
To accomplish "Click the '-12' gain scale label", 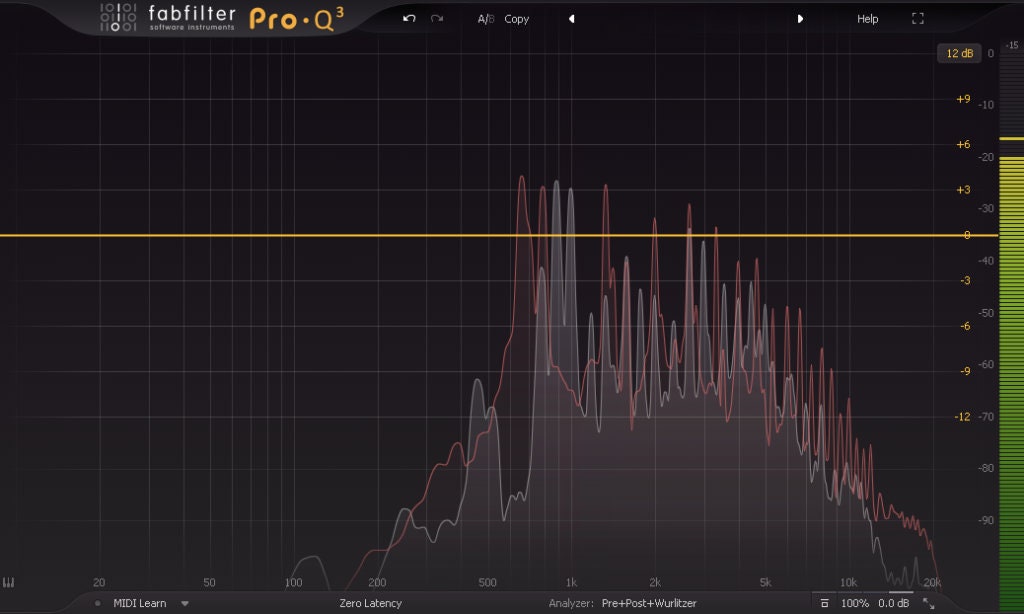I will (x=962, y=417).
